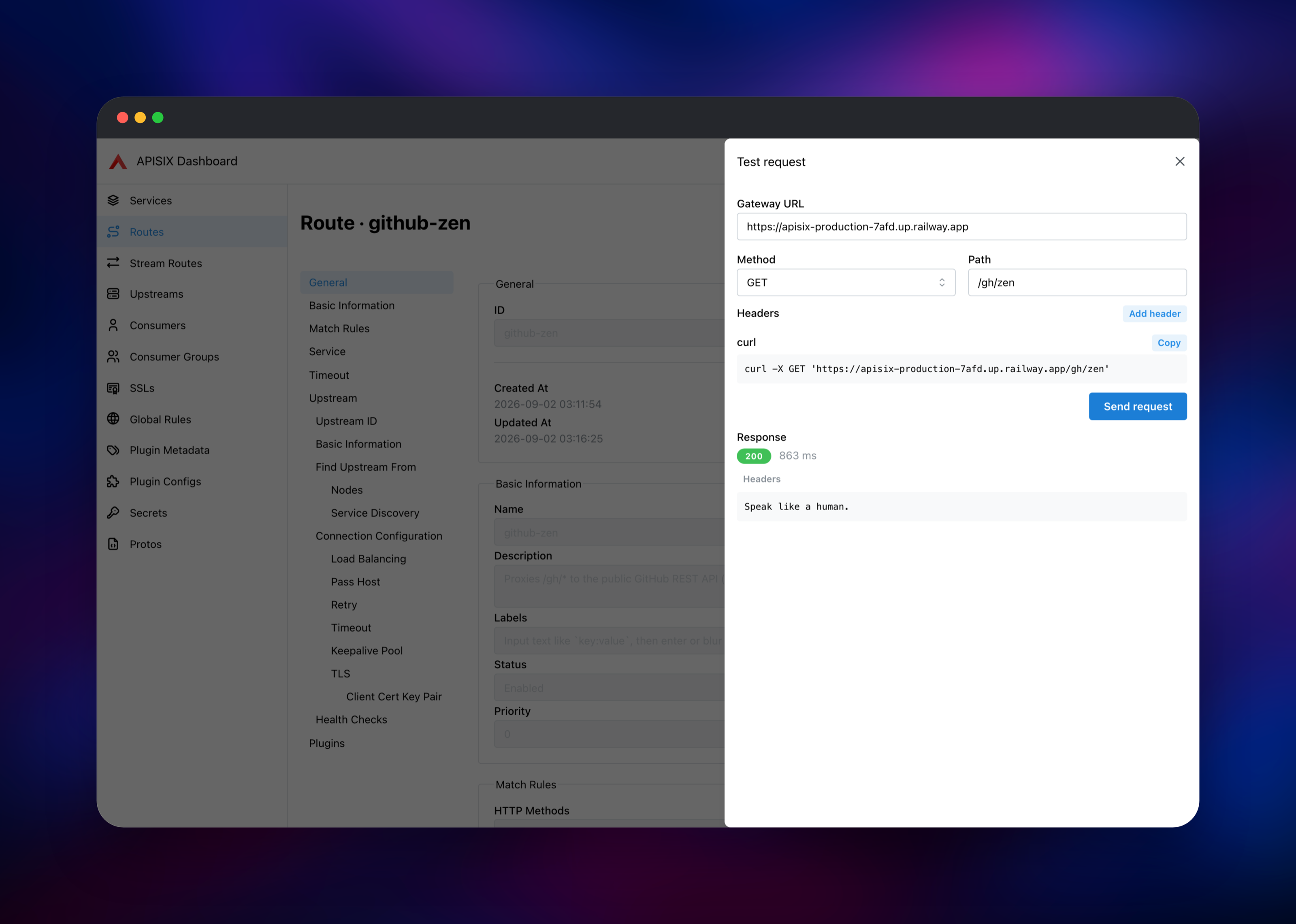
Task: Click the Plugin Configs puzzle icon
Action: pos(113,481)
